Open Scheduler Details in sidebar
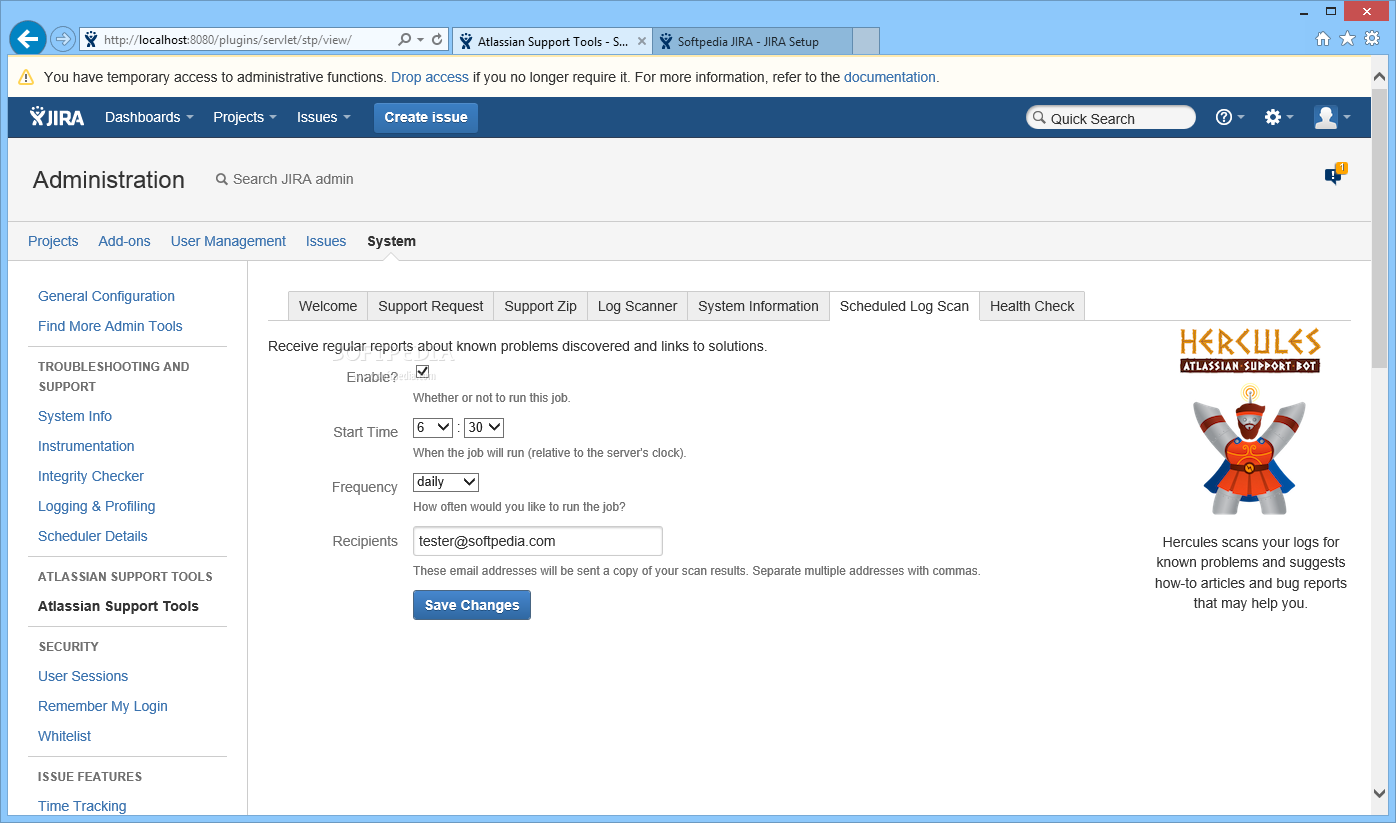 pos(93,536)
